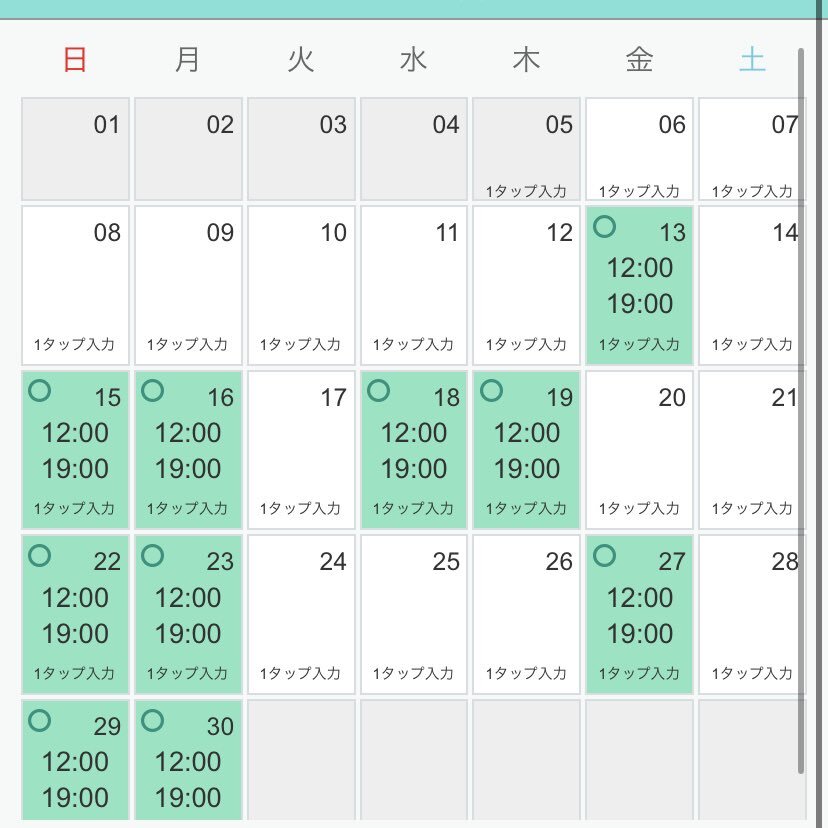
Task: Click the 土 Saturday column header
Action: click(x=752, y=59)
